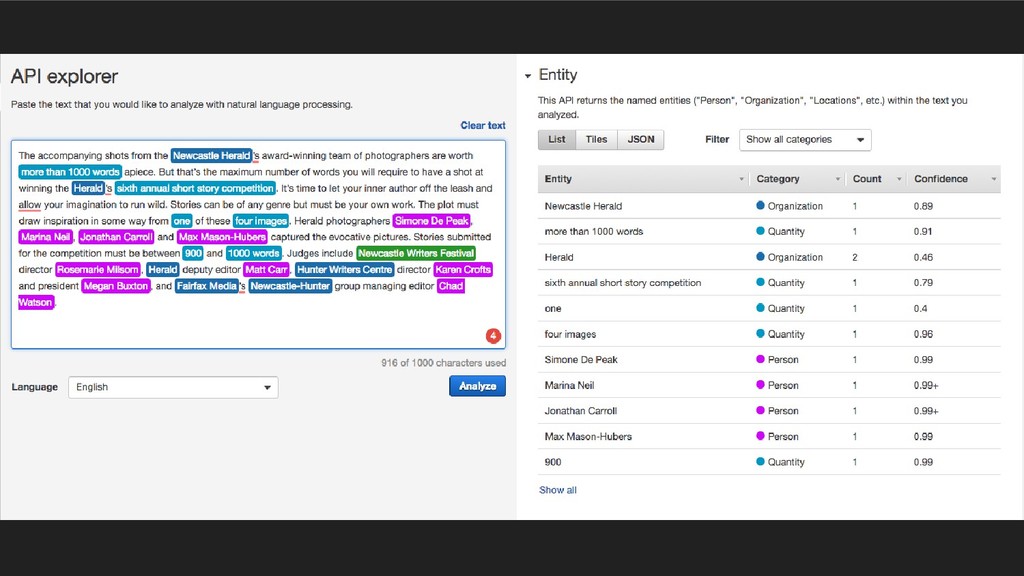This screenshot has width=1024, height=576.
Task: Switch to the Tiles view tab
Action: (x=596, y=140)
